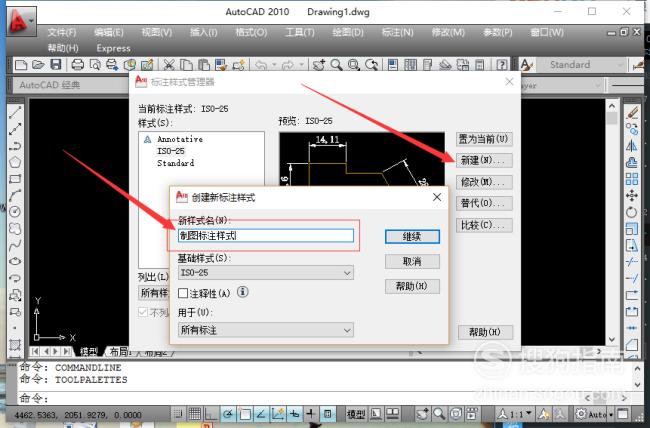Image resolution: width=650 pixels, height=428 pixels.
Task: Select the Circle draw tool
Action: point(15,212)
